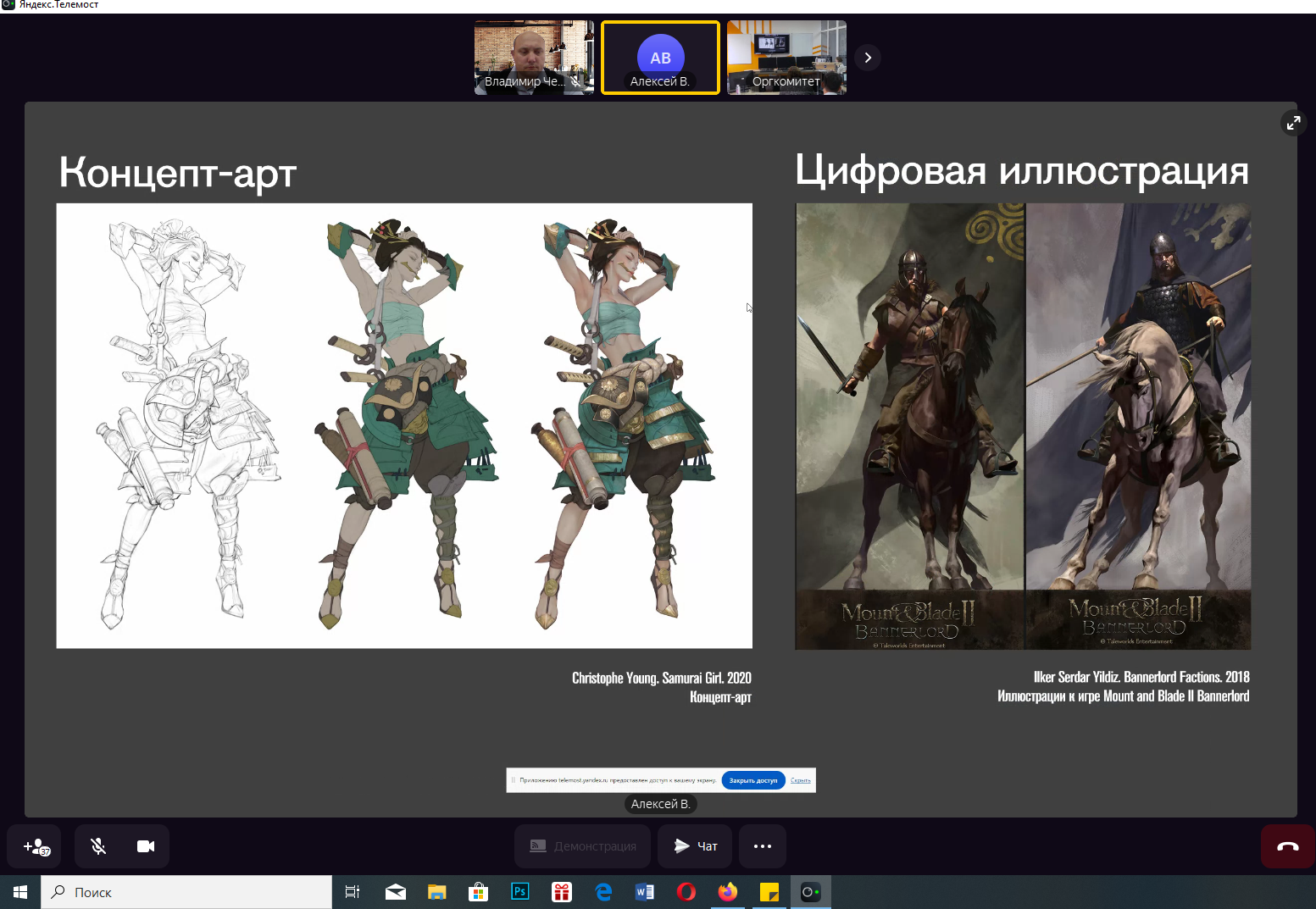Click caption Christophe Young. Samurai Girl. 2020
1316x909 pixels.
[662, 678]
